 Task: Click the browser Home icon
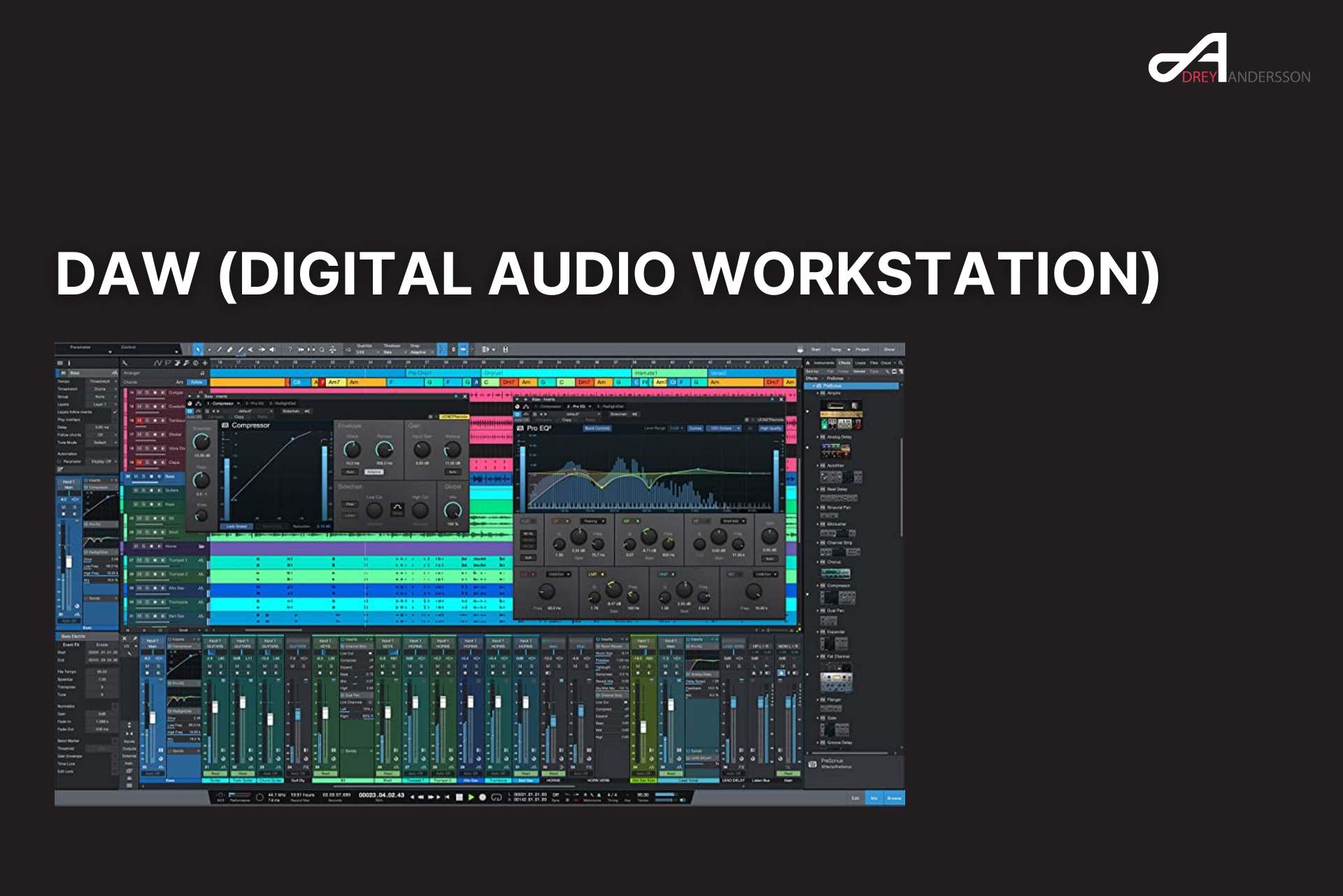coord(808,363)
